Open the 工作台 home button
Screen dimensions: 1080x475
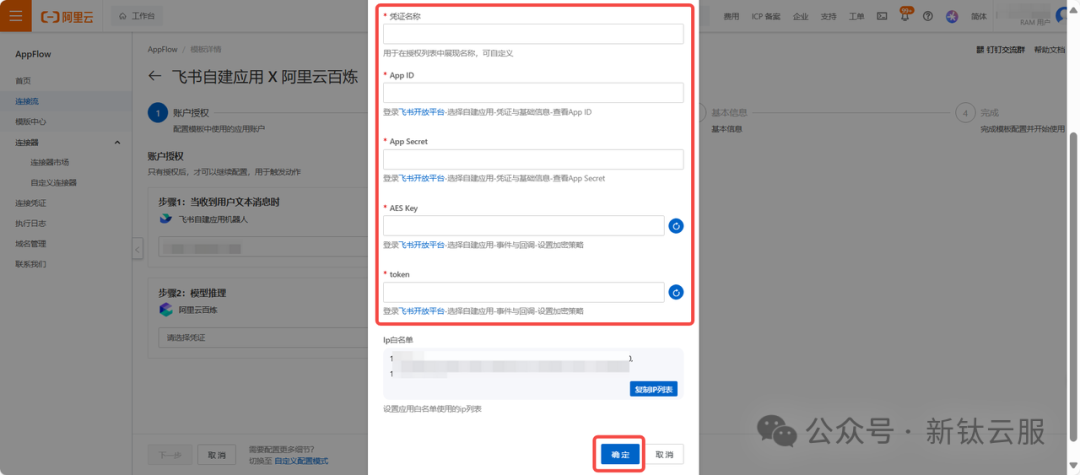click(x=137, y=16)
